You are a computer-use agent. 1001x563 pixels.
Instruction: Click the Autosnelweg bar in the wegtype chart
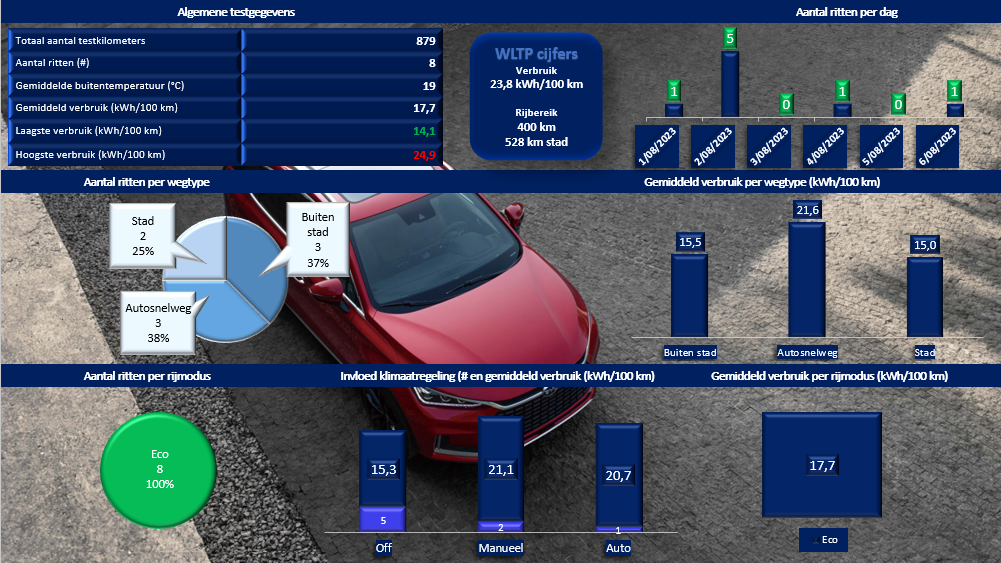(807, 279)
